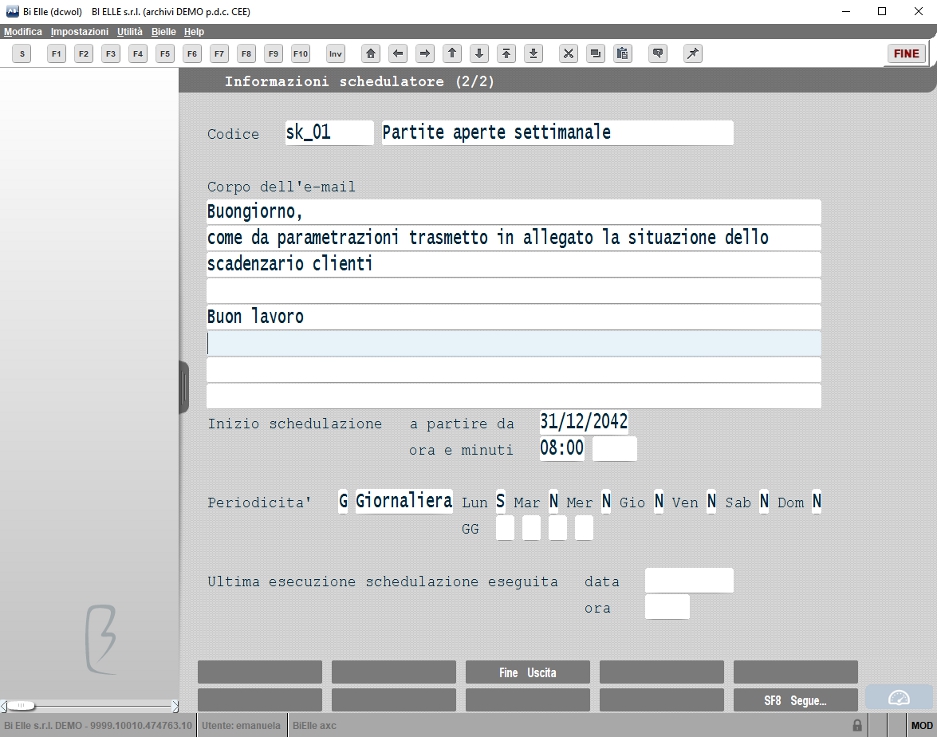
Task: Click the F3 toolbar key
Action: pyautogui.click(x=111, y=54)
